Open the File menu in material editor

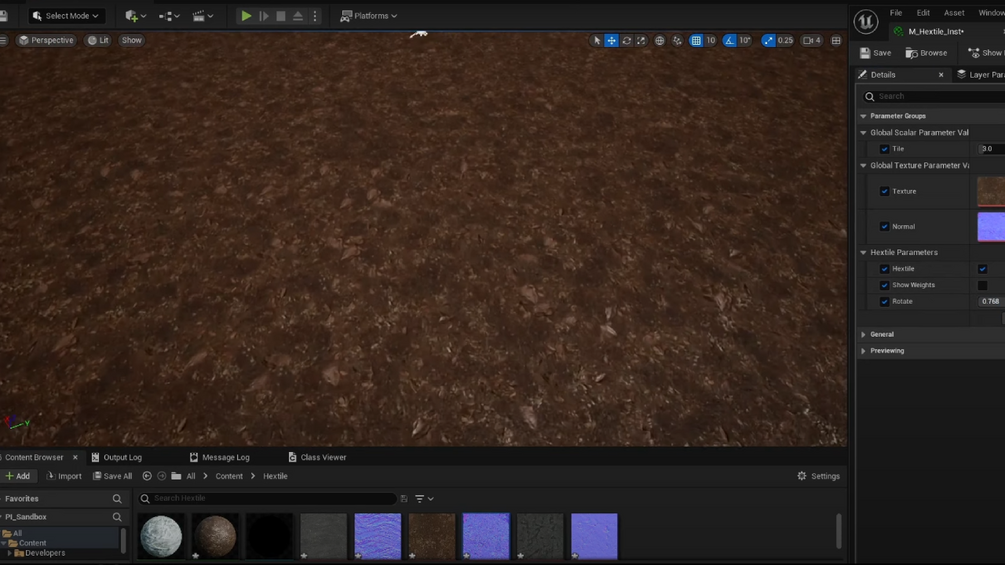[x=895, y=13]
